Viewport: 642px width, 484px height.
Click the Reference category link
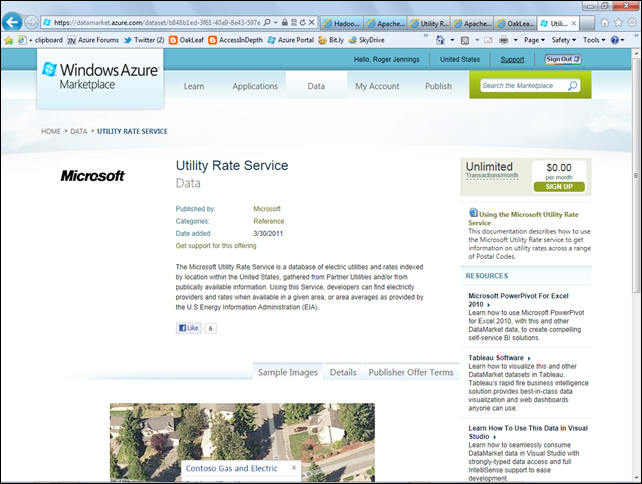coord(269,221)
